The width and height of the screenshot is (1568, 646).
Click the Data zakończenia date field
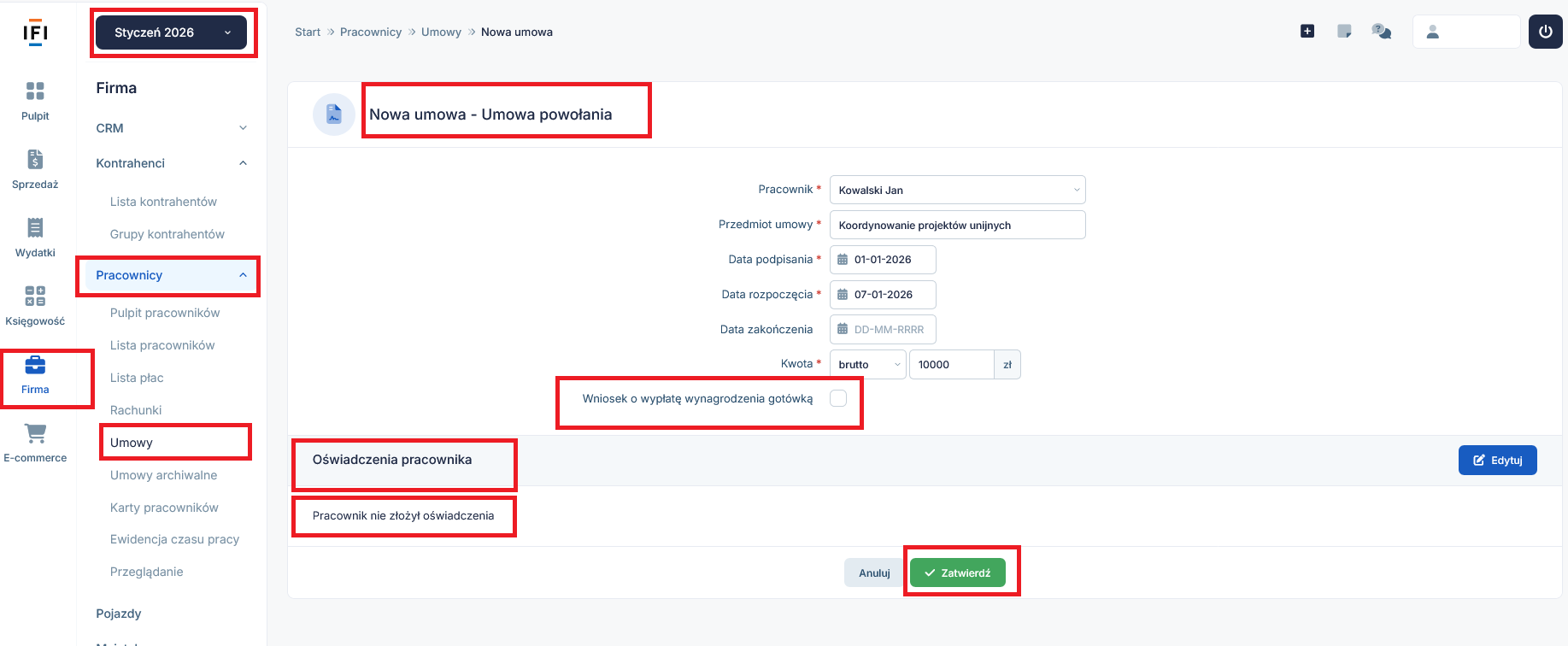(x=884, y=330)
